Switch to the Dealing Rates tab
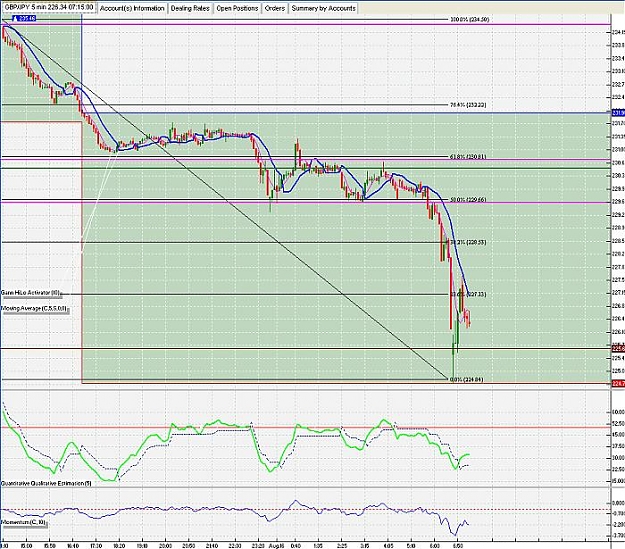The width and height of the screenshot is (625, 549). [x=190, y=8]
